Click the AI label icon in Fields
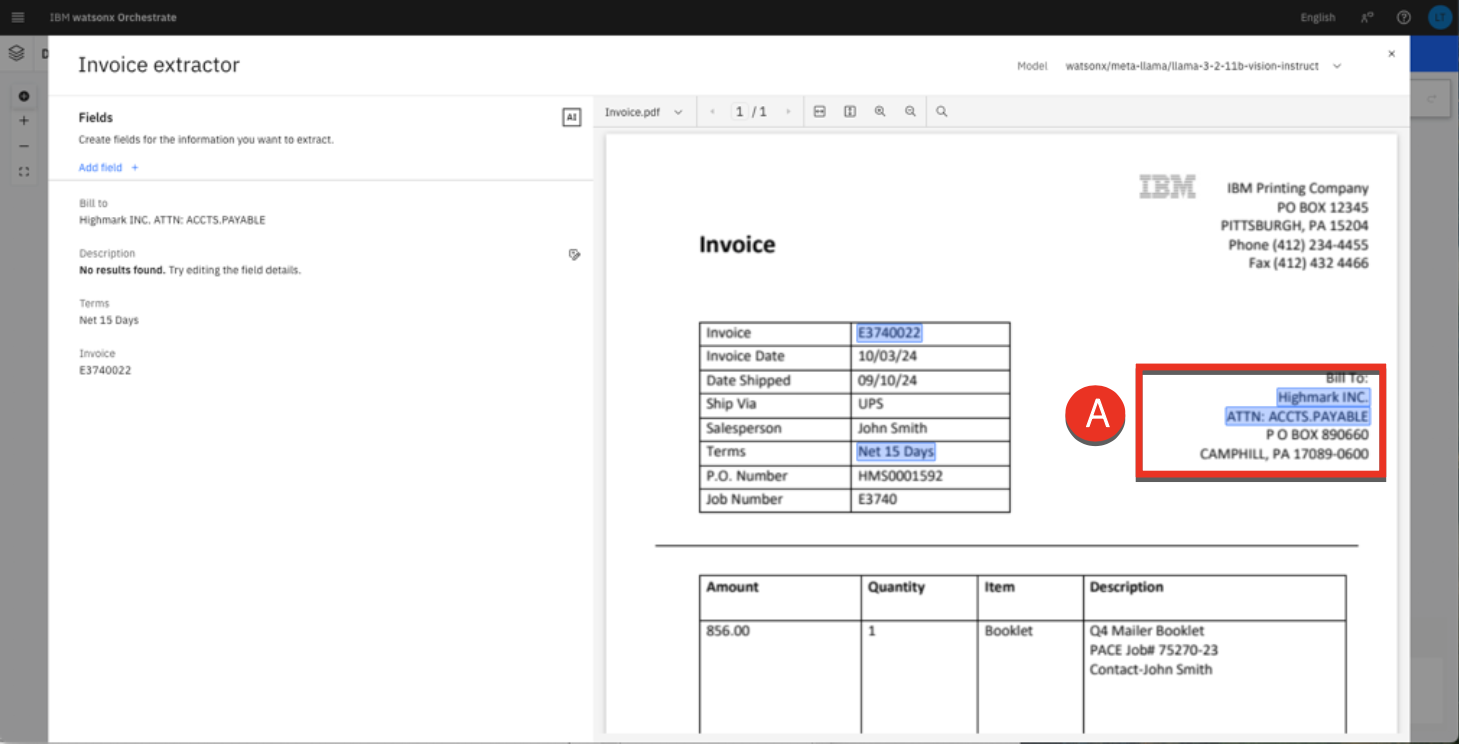This screenshot has height=744, width=1459. point(571,117)
